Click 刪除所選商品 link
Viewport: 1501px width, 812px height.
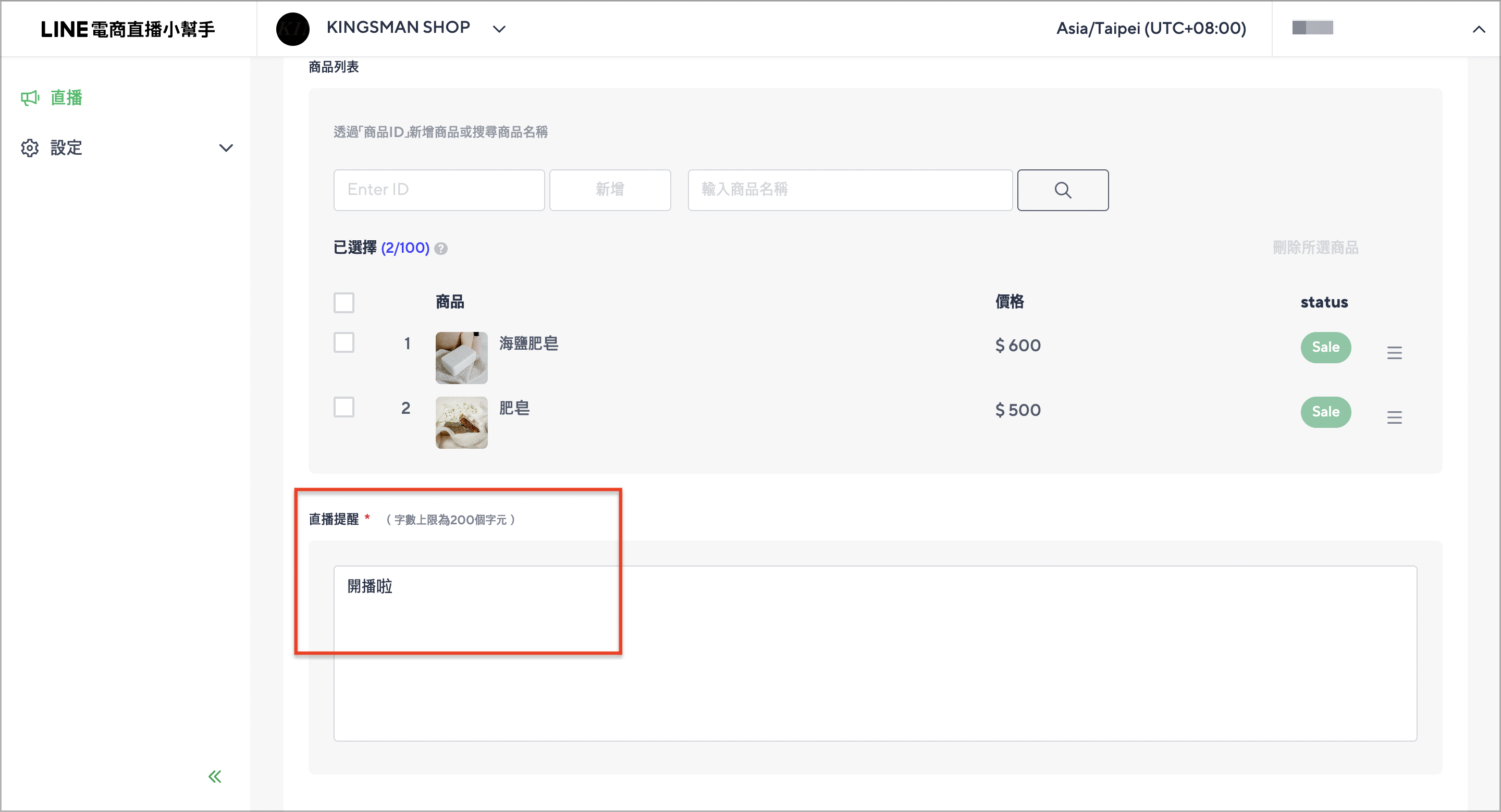(x=1315, y=248)
